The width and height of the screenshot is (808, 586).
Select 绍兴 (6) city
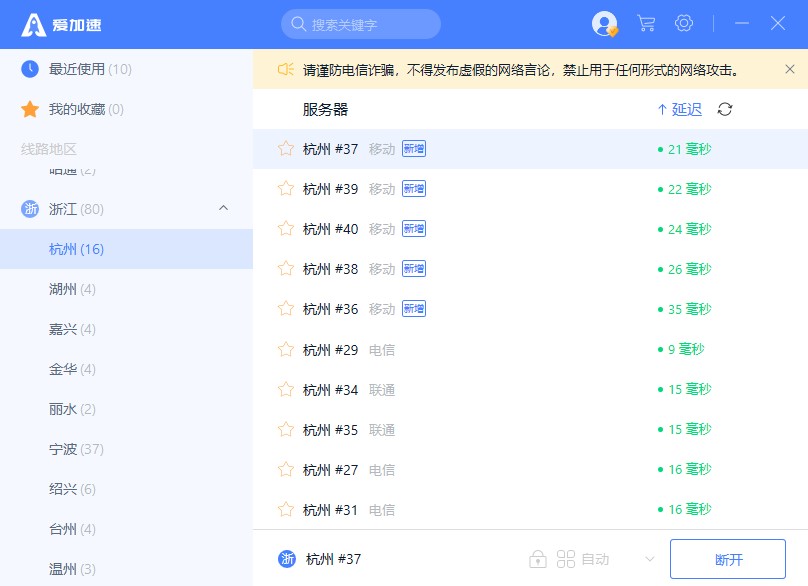coord(126,489)
